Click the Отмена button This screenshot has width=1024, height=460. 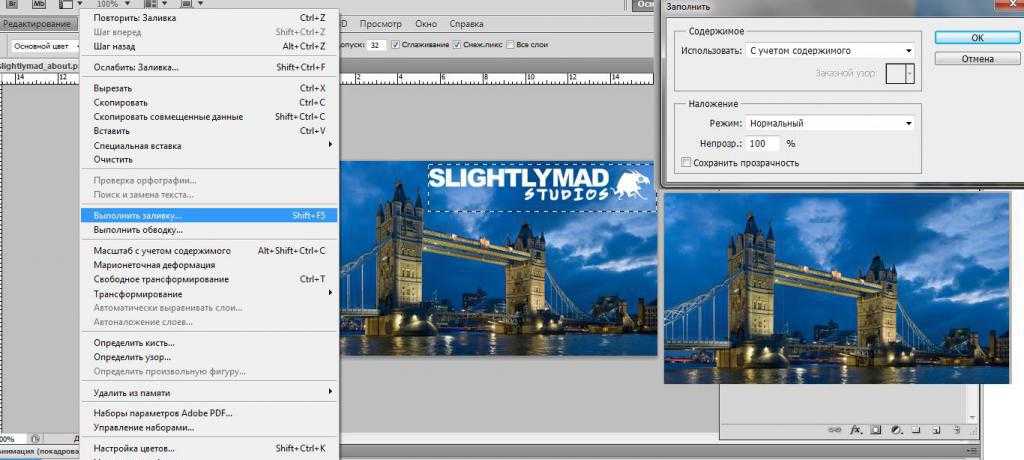tap(976, 59)
